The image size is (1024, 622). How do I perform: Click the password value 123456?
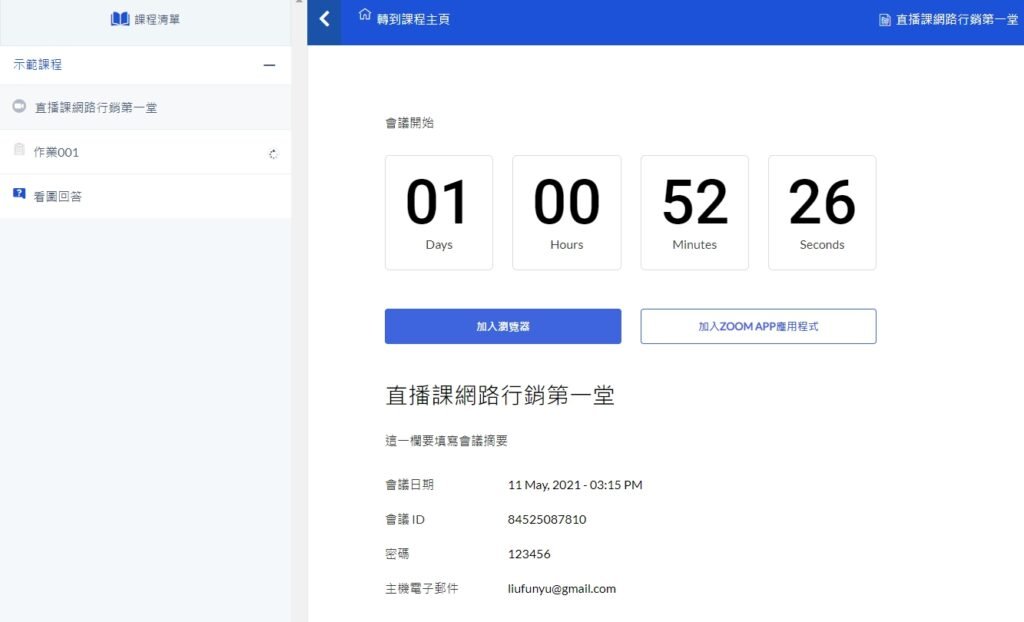point(529,554)
